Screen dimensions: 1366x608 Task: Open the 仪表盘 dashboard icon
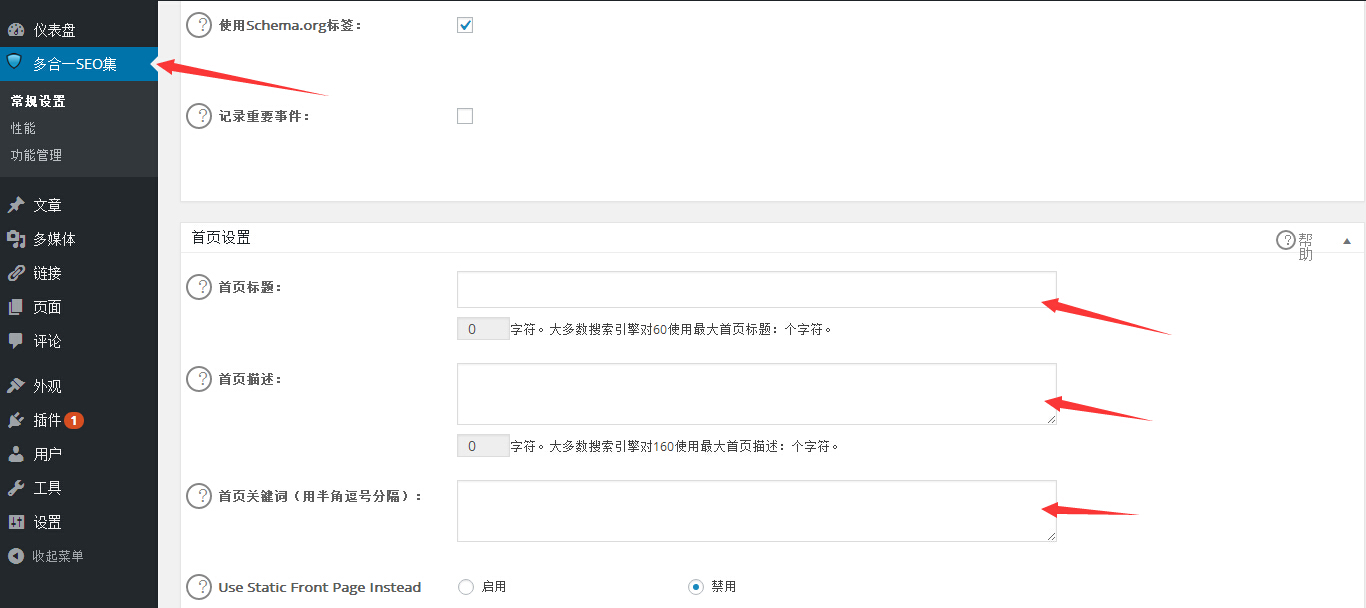pos(18,29)
